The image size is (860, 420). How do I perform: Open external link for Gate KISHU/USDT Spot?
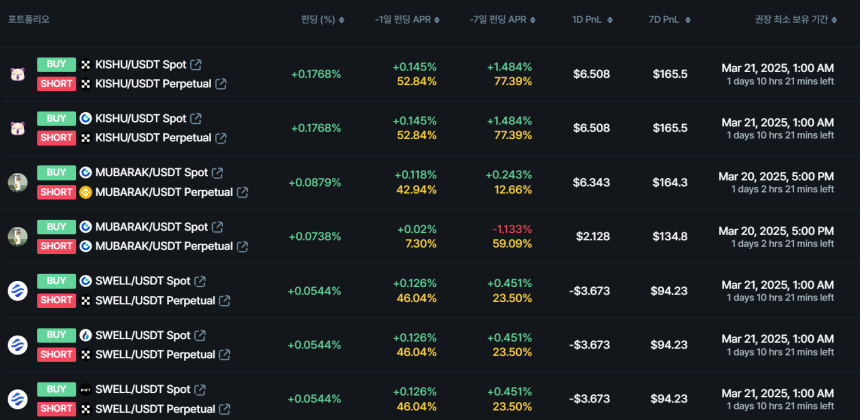tap(195, 118)
